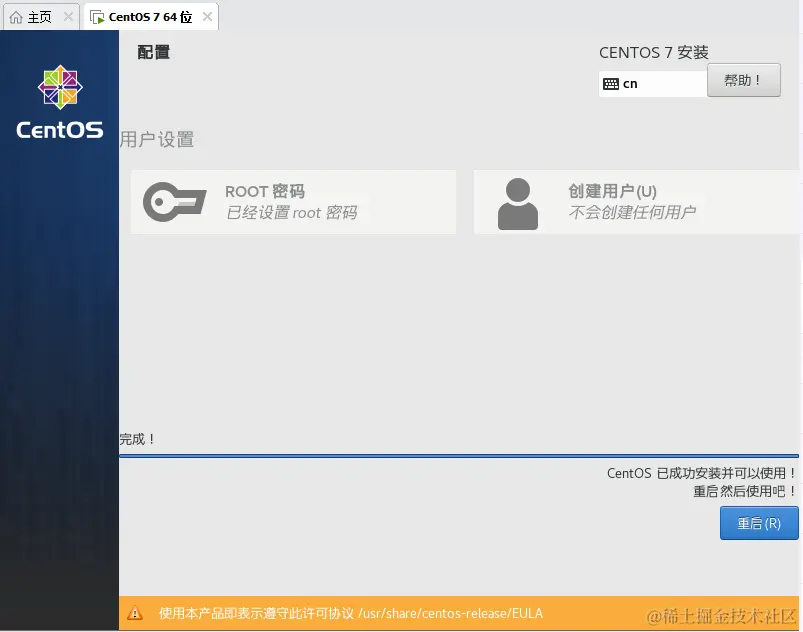Click the 用户设置 section heading
Viewport: 803px width, 632px height.
click(x=157, y=139)
